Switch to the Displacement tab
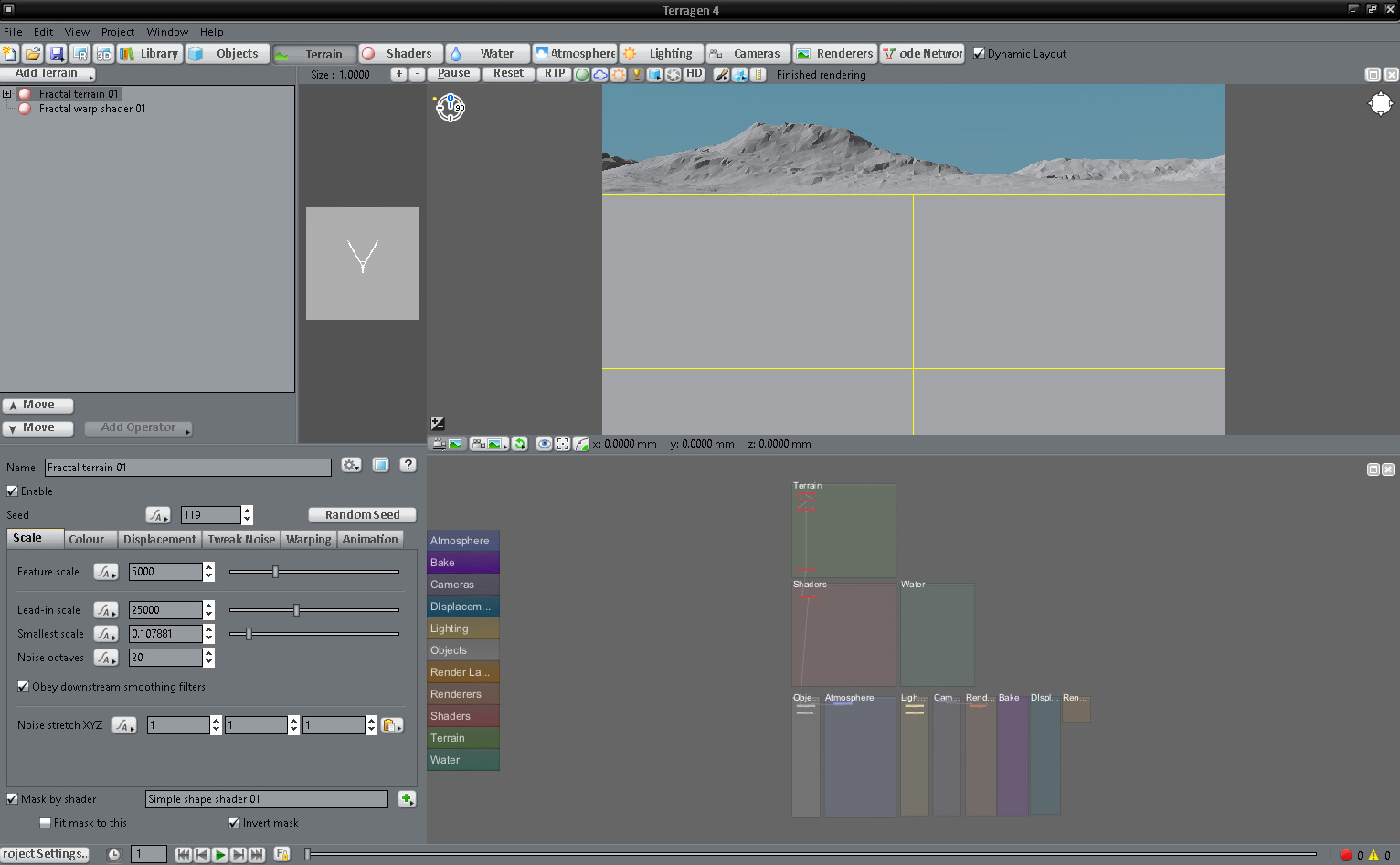Screen dimensions: 1400x865 pyautogui.click(x=160, y=539)
